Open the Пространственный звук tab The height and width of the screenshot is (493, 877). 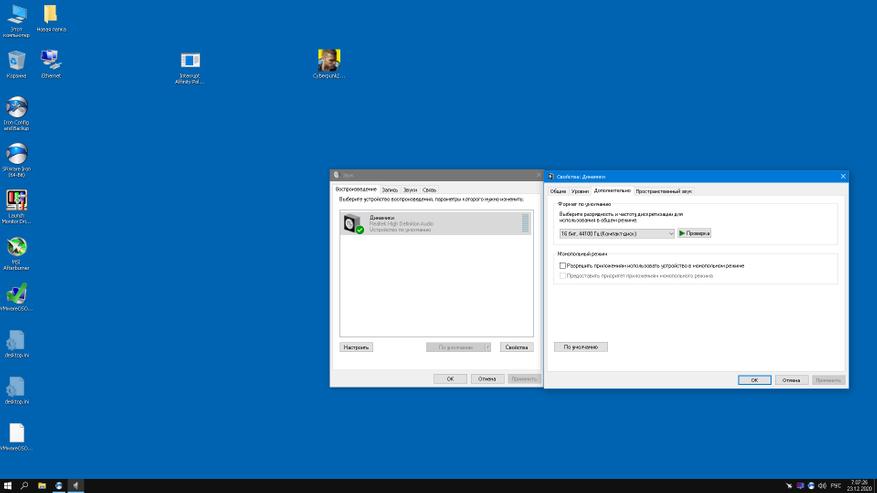(664, 190)
